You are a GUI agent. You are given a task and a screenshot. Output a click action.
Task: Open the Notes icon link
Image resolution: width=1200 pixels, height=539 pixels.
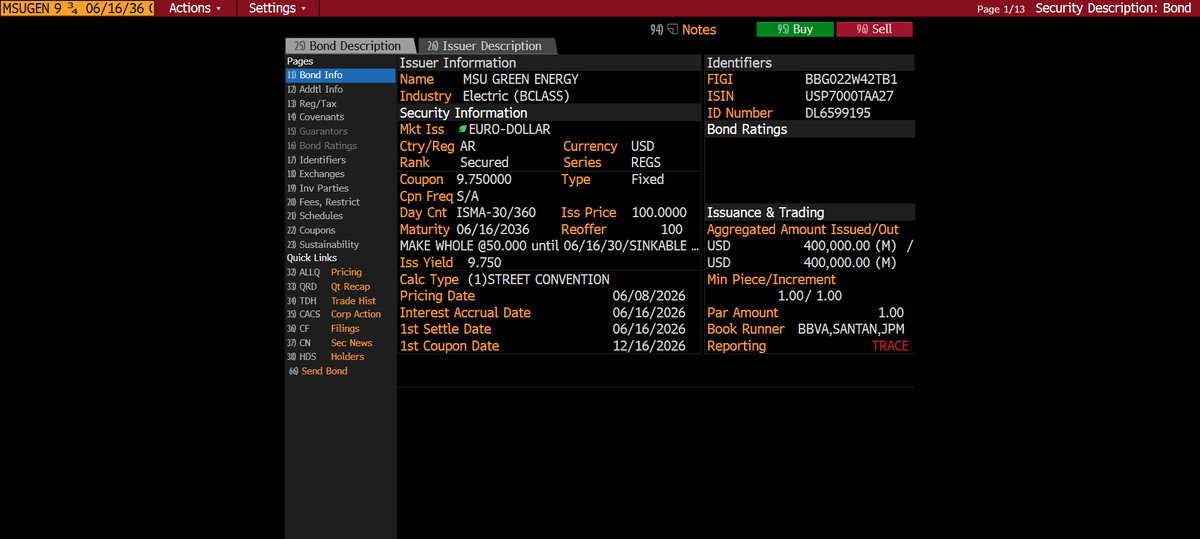684,30
